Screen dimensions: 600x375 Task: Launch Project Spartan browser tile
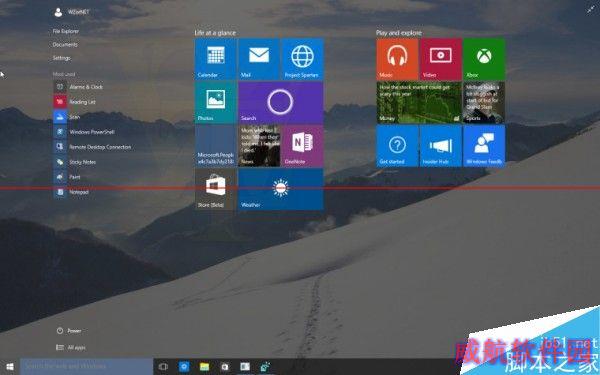point(302,59)
